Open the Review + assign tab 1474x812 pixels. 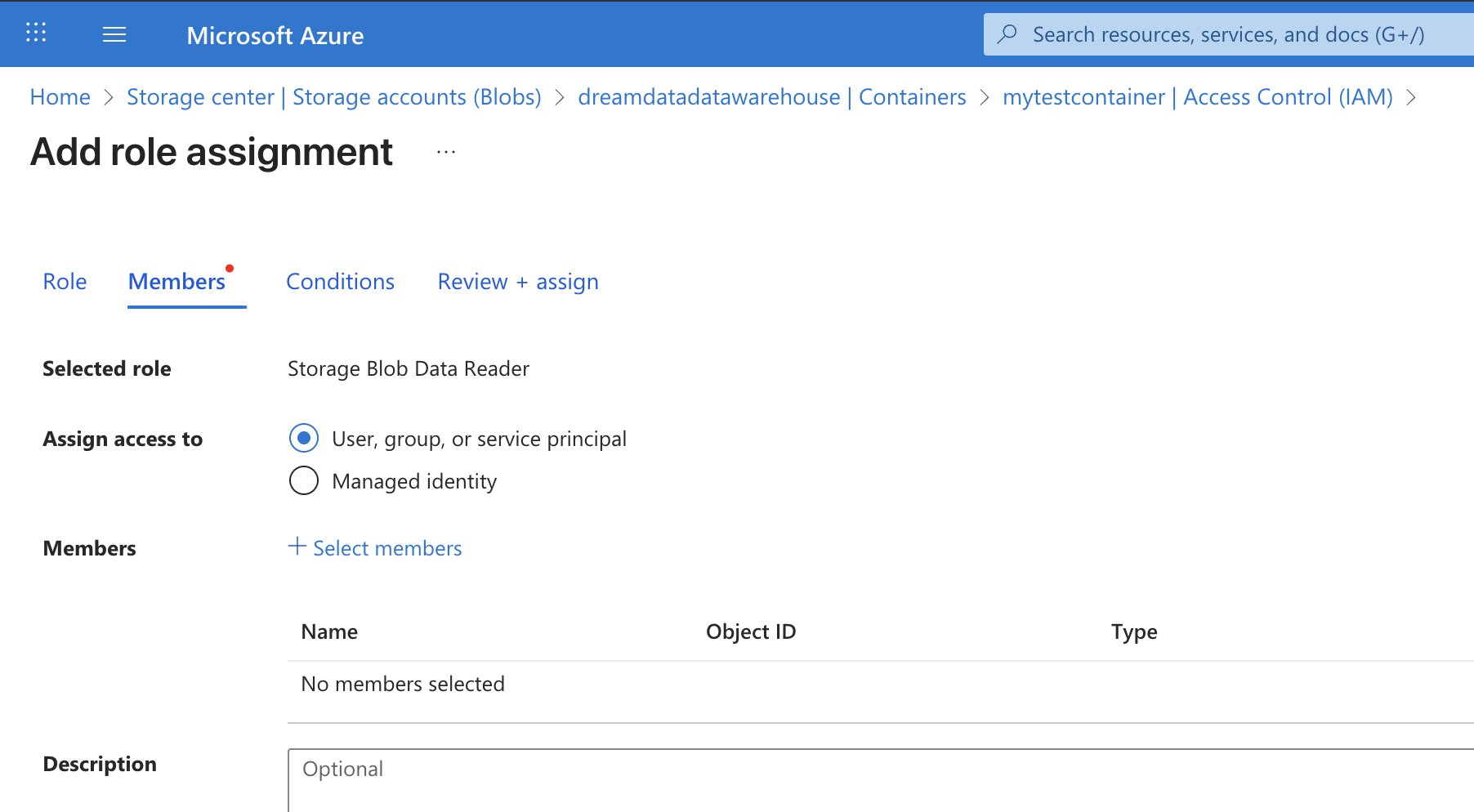[x=518, y=282]
